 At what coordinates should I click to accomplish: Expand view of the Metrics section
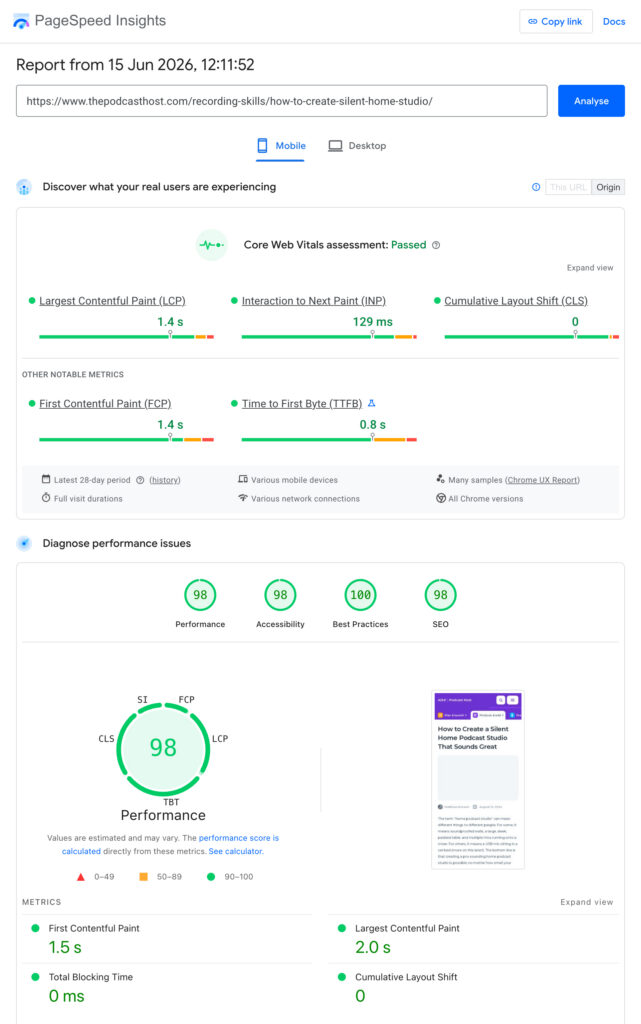586,902
